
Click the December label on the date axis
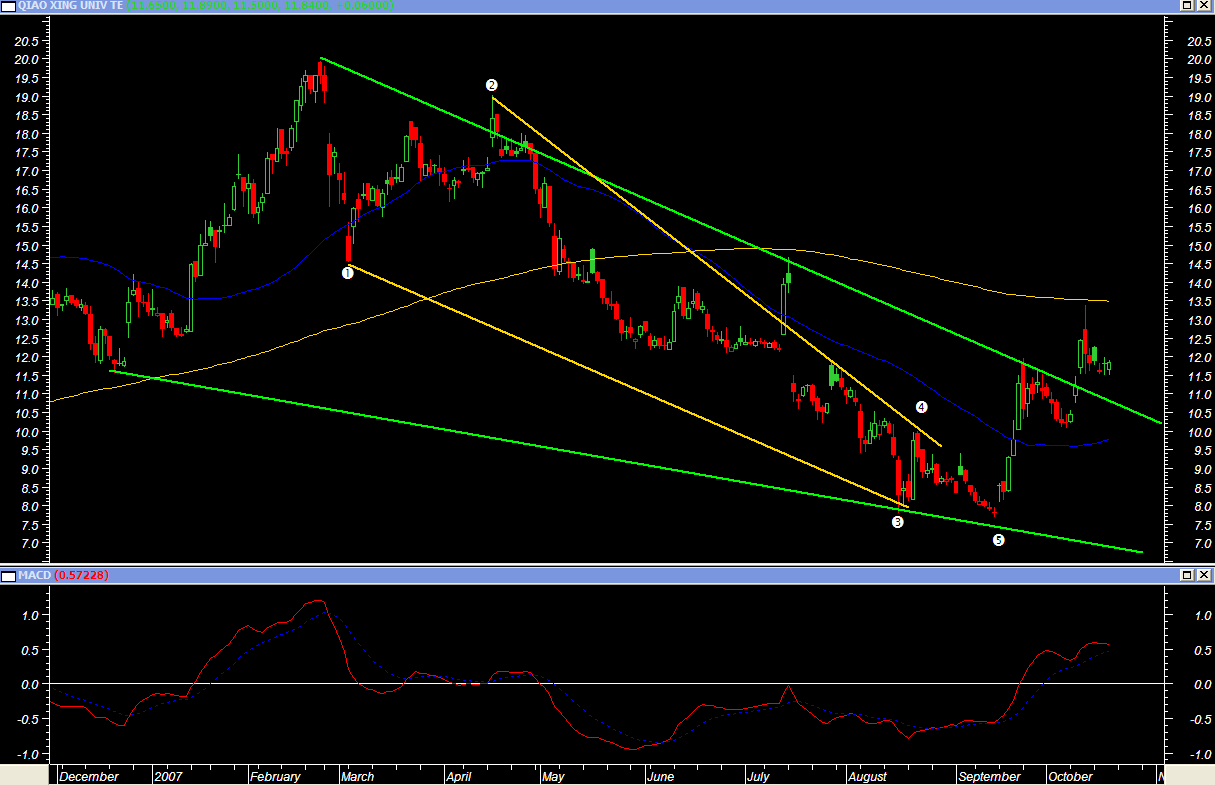89,776
